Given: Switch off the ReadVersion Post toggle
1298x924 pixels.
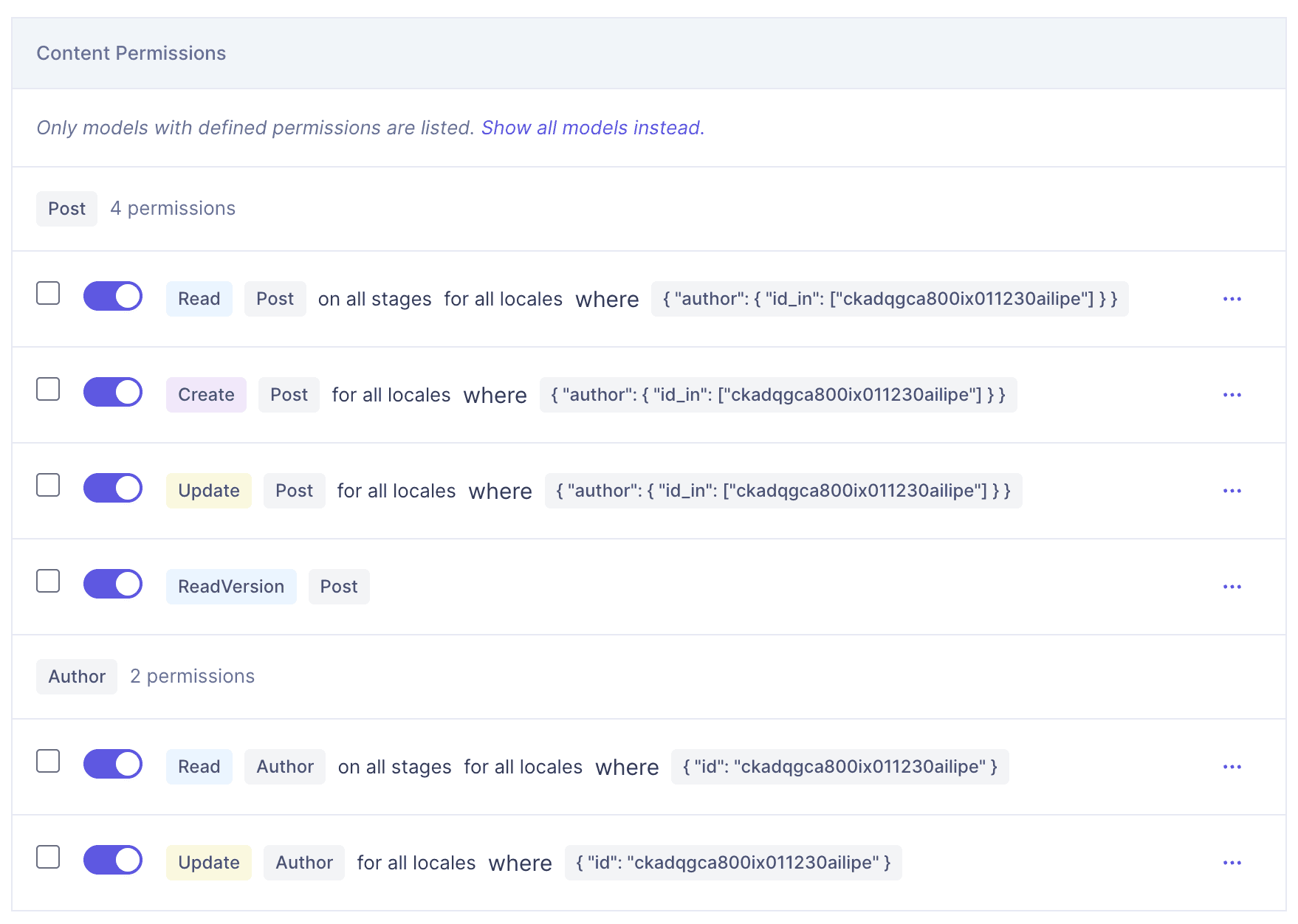Looking at the screenshot, I should pos(113,584).
